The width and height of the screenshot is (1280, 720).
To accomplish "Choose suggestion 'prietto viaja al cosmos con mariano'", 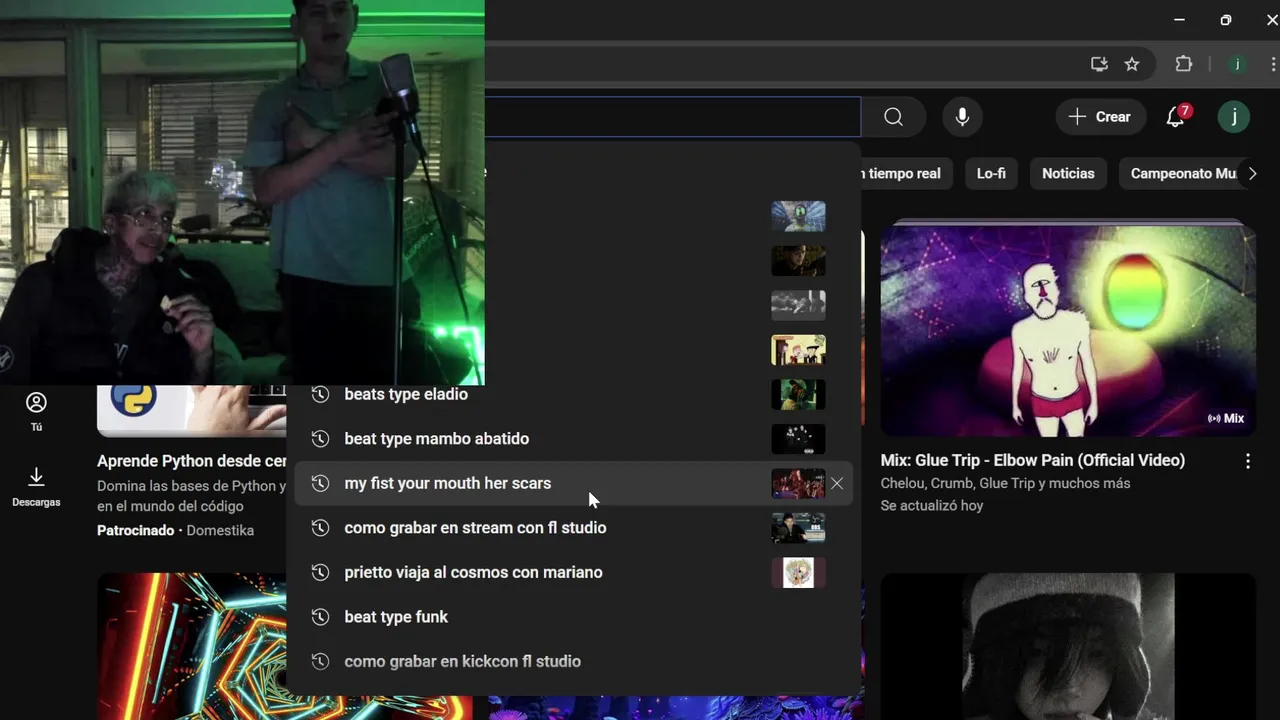I will click(x=573, y=572).
